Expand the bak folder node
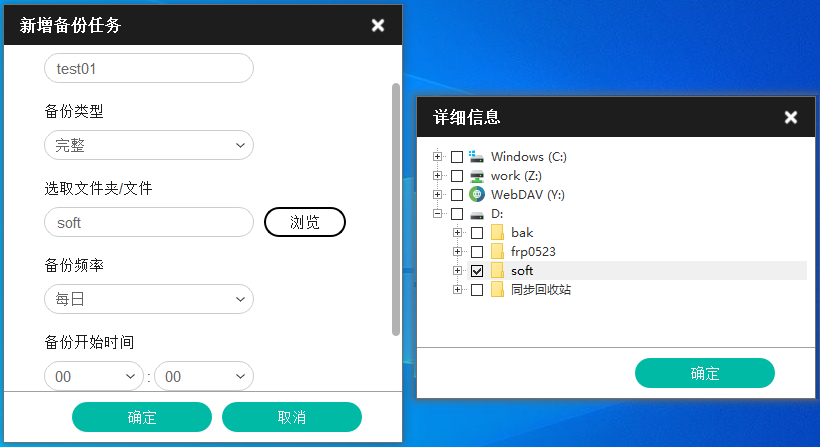 coord(457,232)
